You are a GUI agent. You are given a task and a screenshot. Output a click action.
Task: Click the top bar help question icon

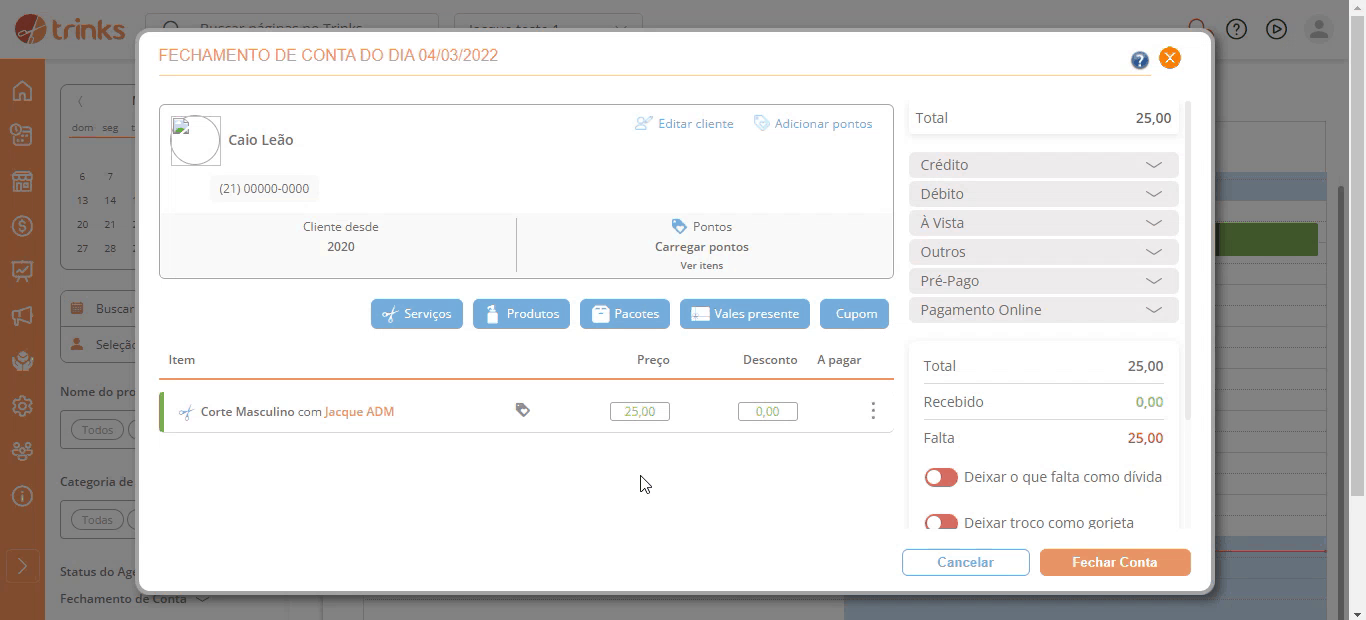pyautogui.click(x=1237, y=29)
